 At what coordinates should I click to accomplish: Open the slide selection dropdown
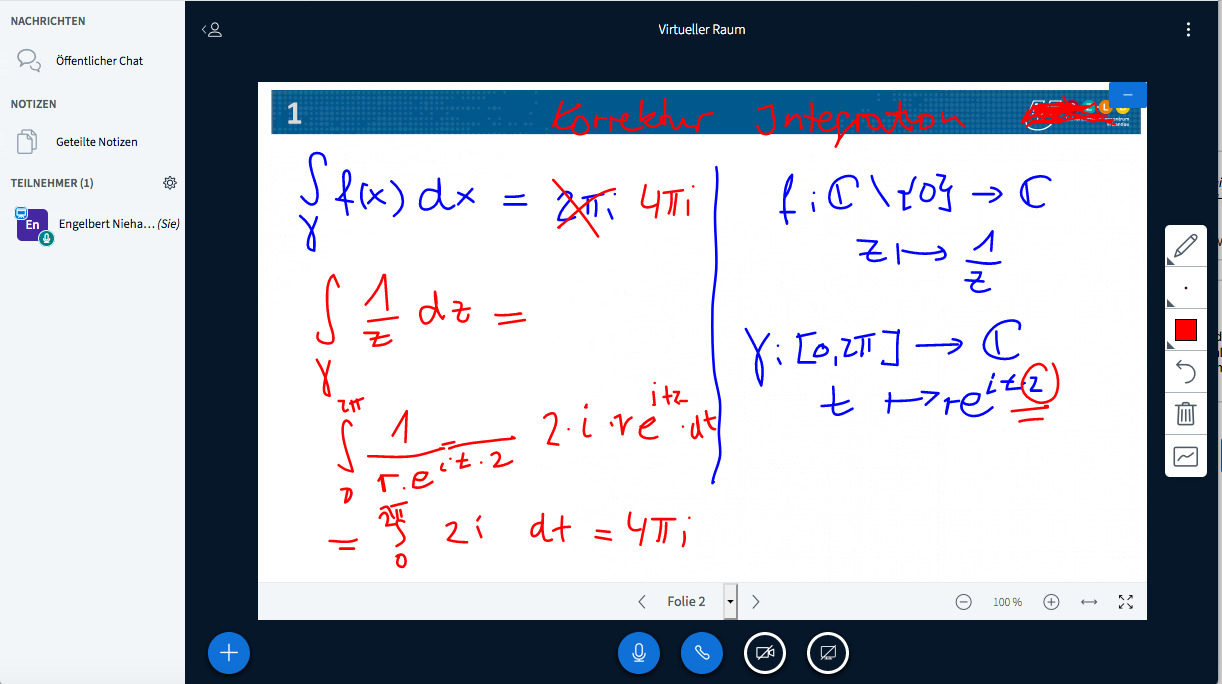click(730, 601)
